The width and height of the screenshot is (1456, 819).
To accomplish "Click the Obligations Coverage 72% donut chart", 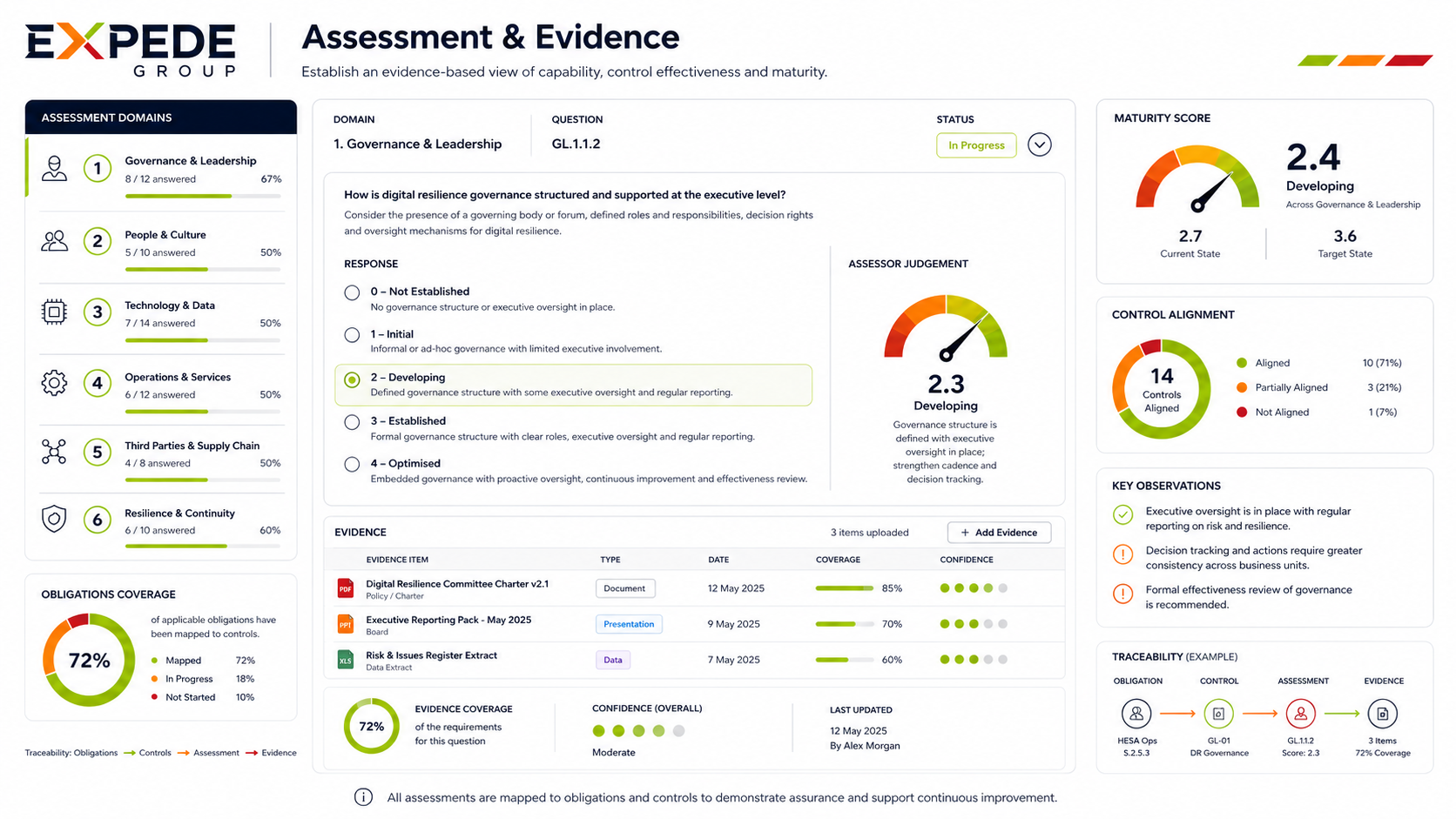I will [x=89, y=660].
